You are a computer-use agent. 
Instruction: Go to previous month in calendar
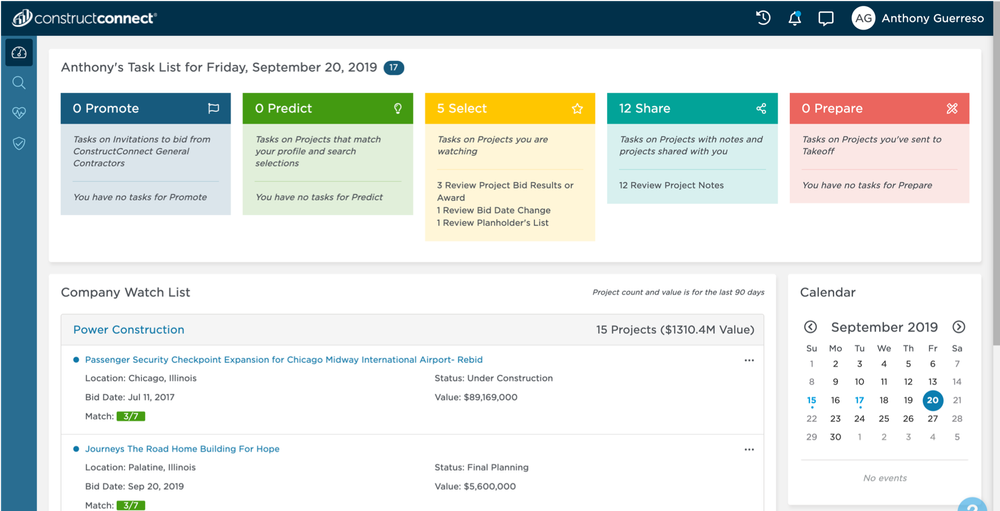pos(810,327)
